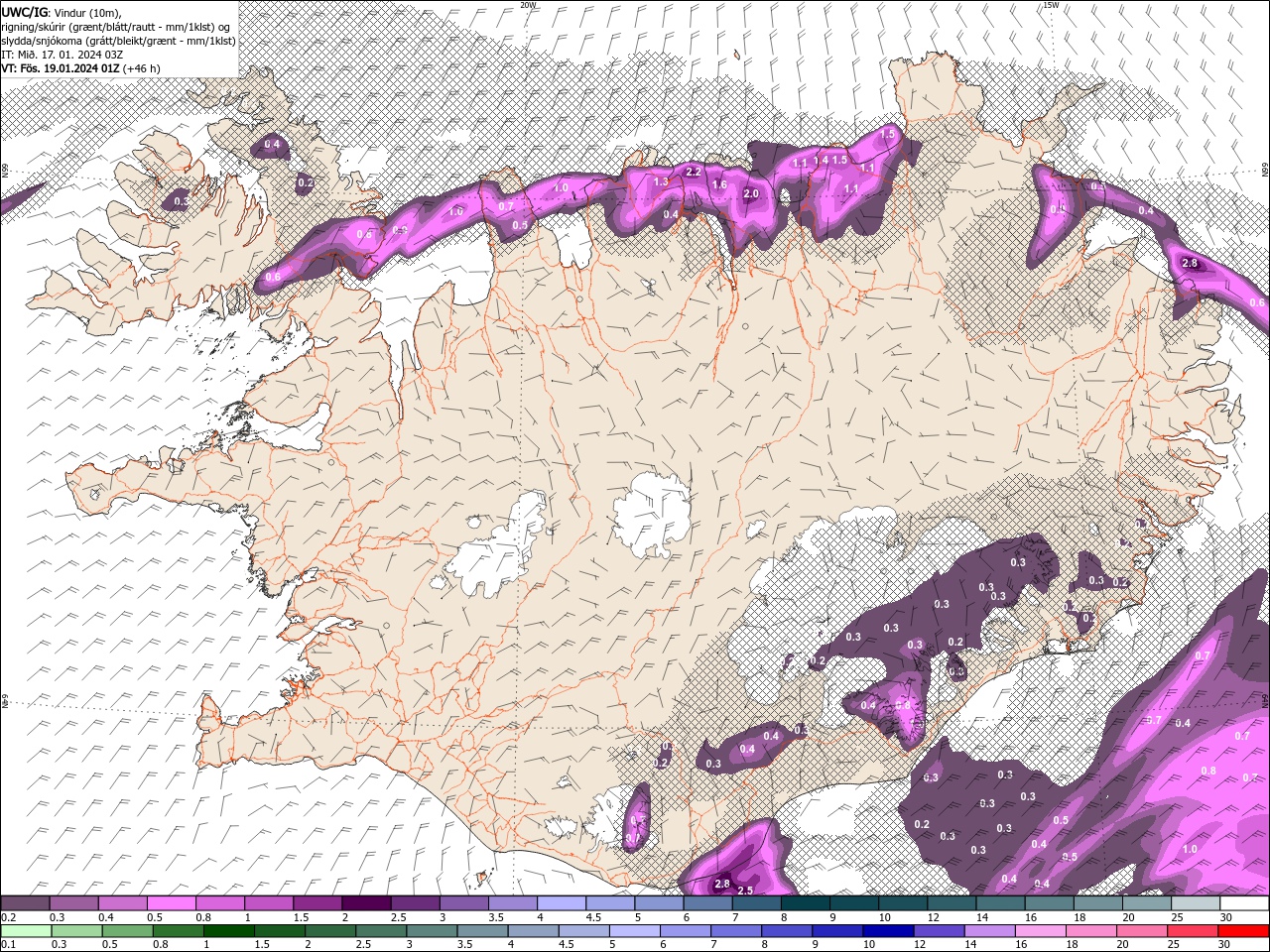Click the white swatch ending the upper legend row
1270x952 pixels.
pos(1244,903)
